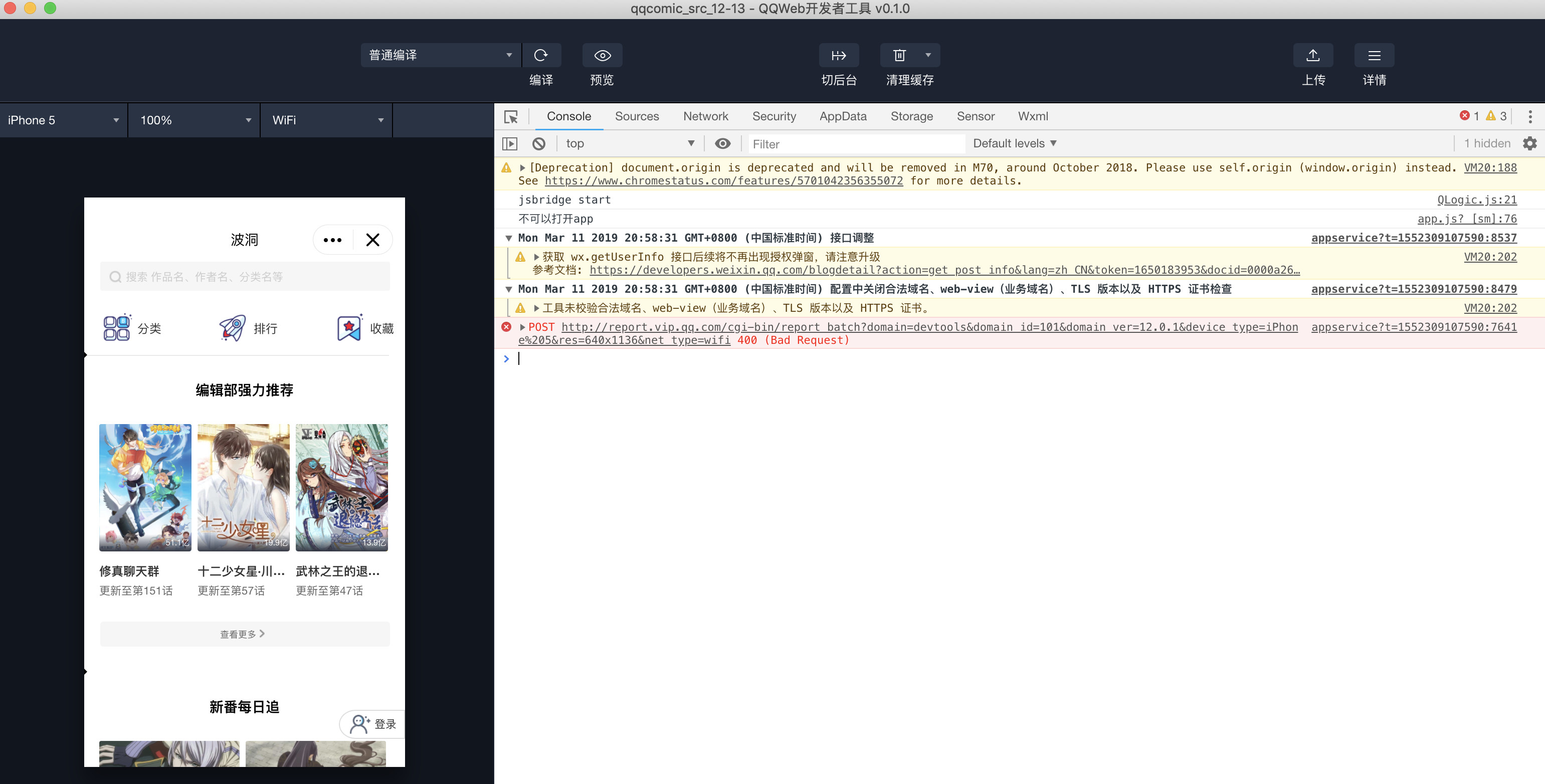1545x784 pixels.
Task: Click the upload icon
Action: (1313, 55)
